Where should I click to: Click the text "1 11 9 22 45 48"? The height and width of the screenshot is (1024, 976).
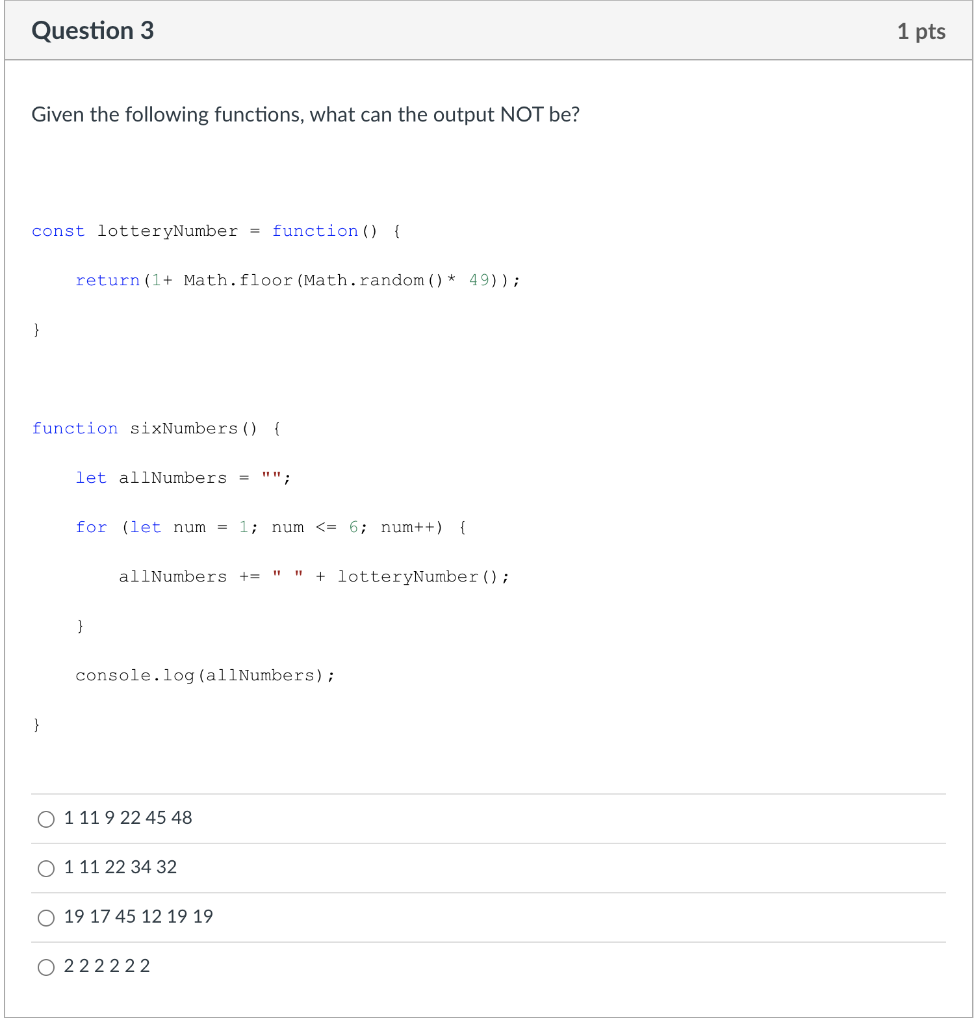pyautogui.click(x=128, y=818)
